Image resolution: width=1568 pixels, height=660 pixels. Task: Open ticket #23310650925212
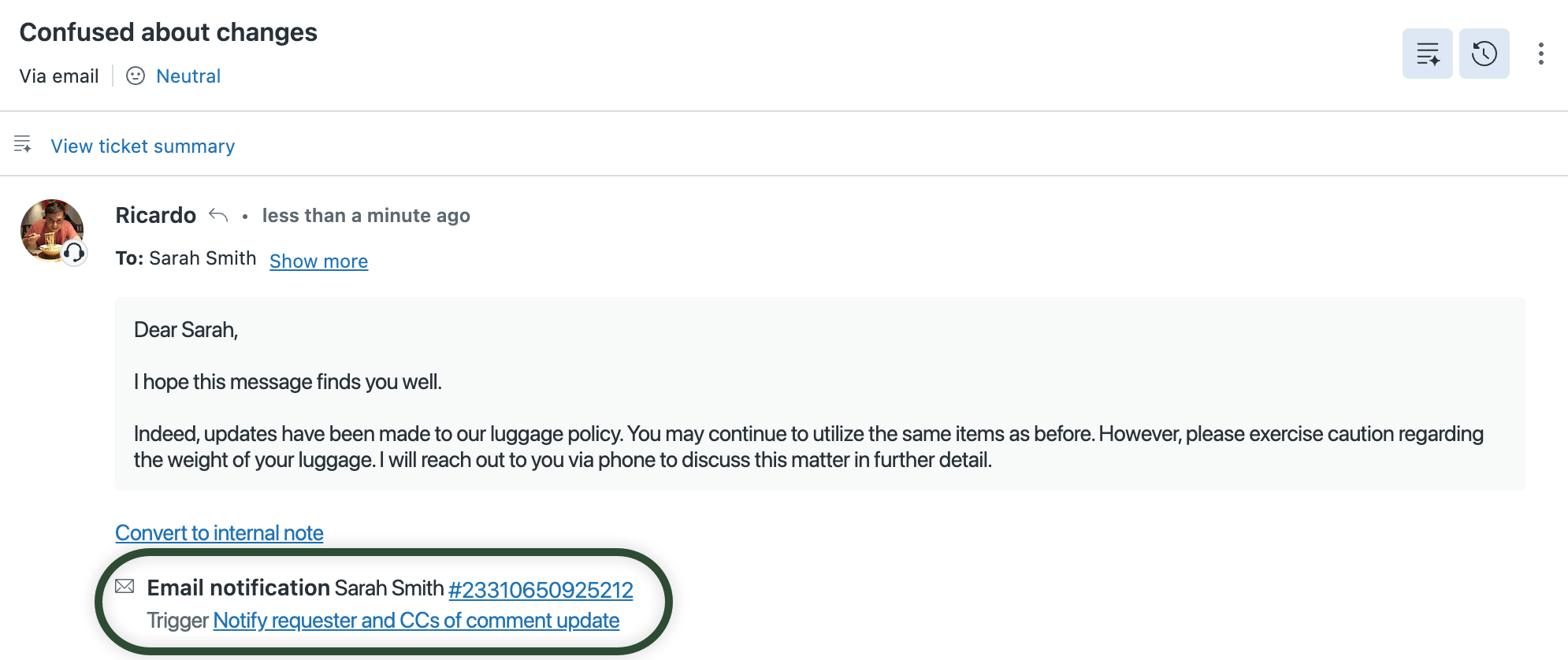click(x=541, y=589)
